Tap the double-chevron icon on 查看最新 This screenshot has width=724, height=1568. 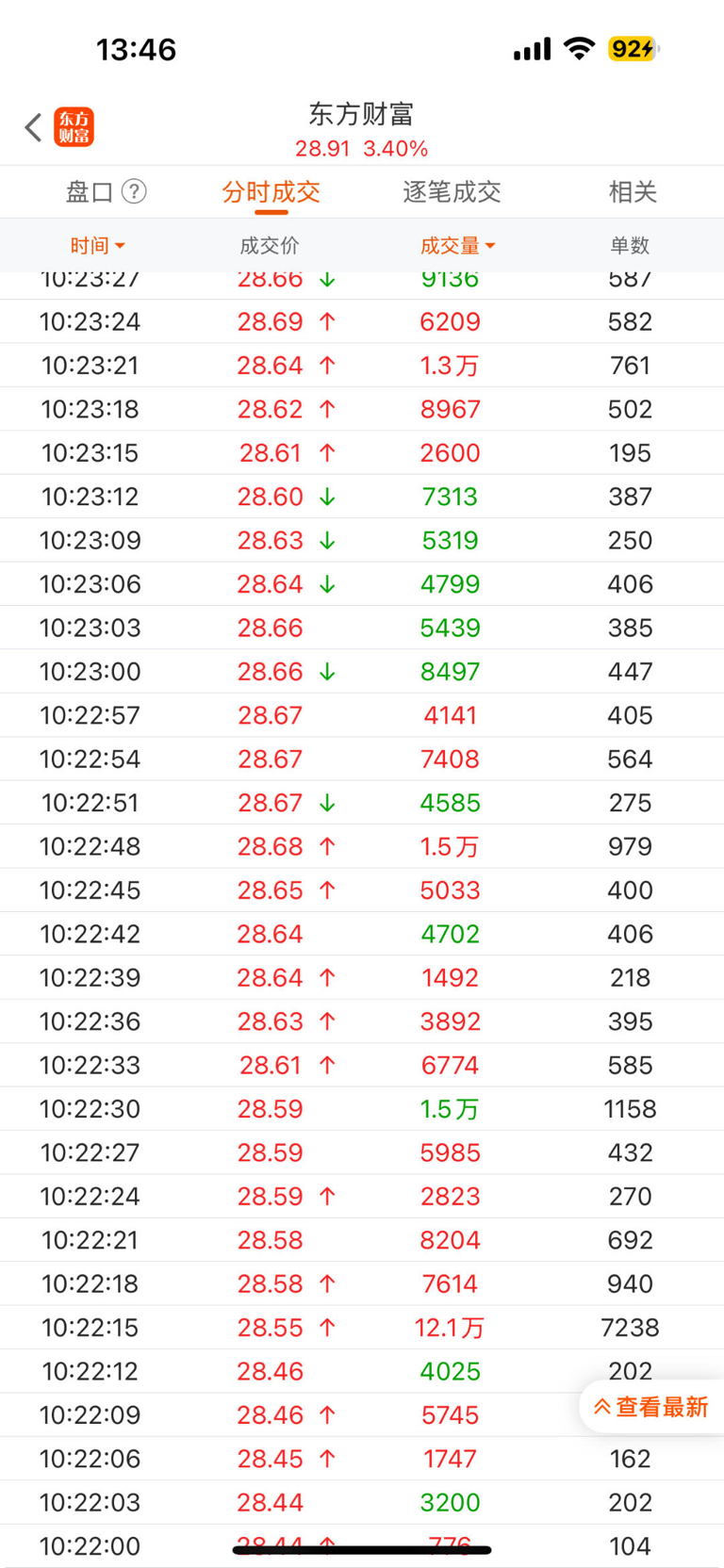(601, 1407)
